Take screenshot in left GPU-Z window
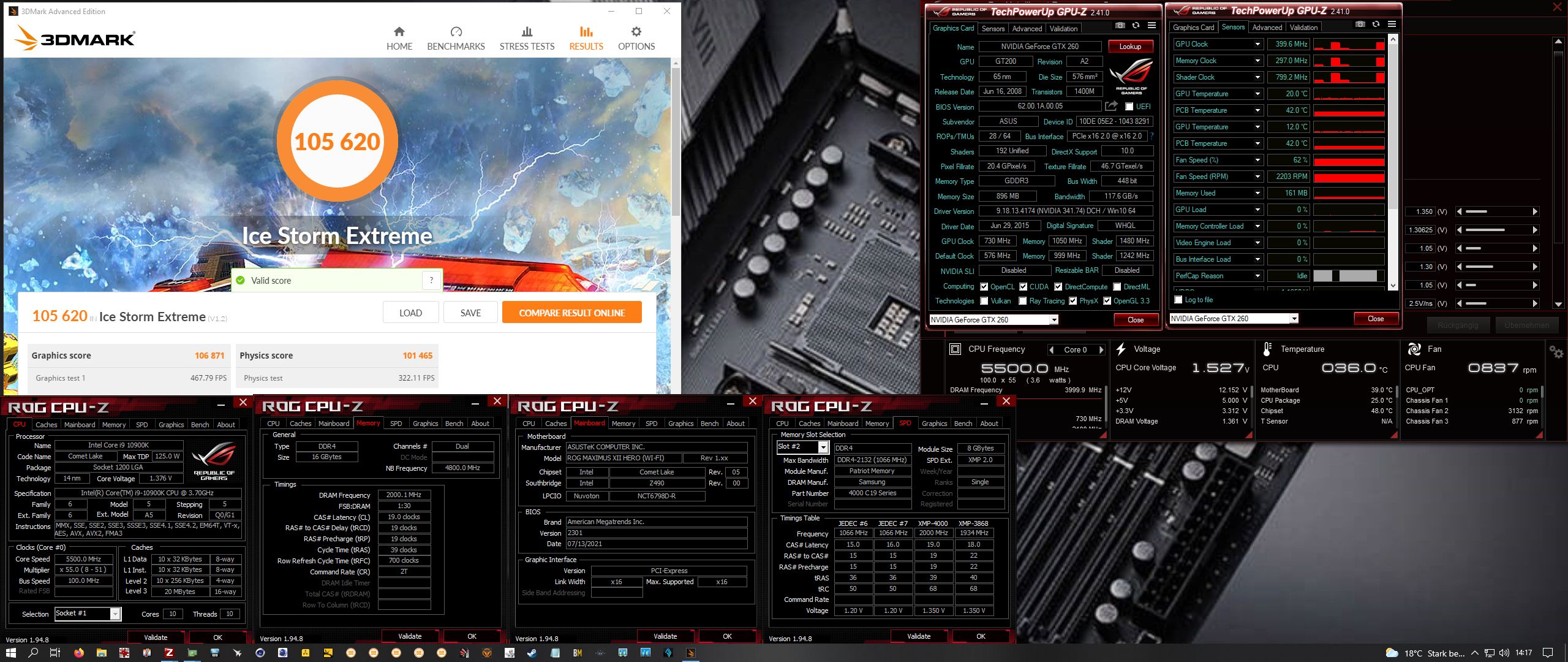Viewport: 1568px width, 662px height. coord(1120,26)
